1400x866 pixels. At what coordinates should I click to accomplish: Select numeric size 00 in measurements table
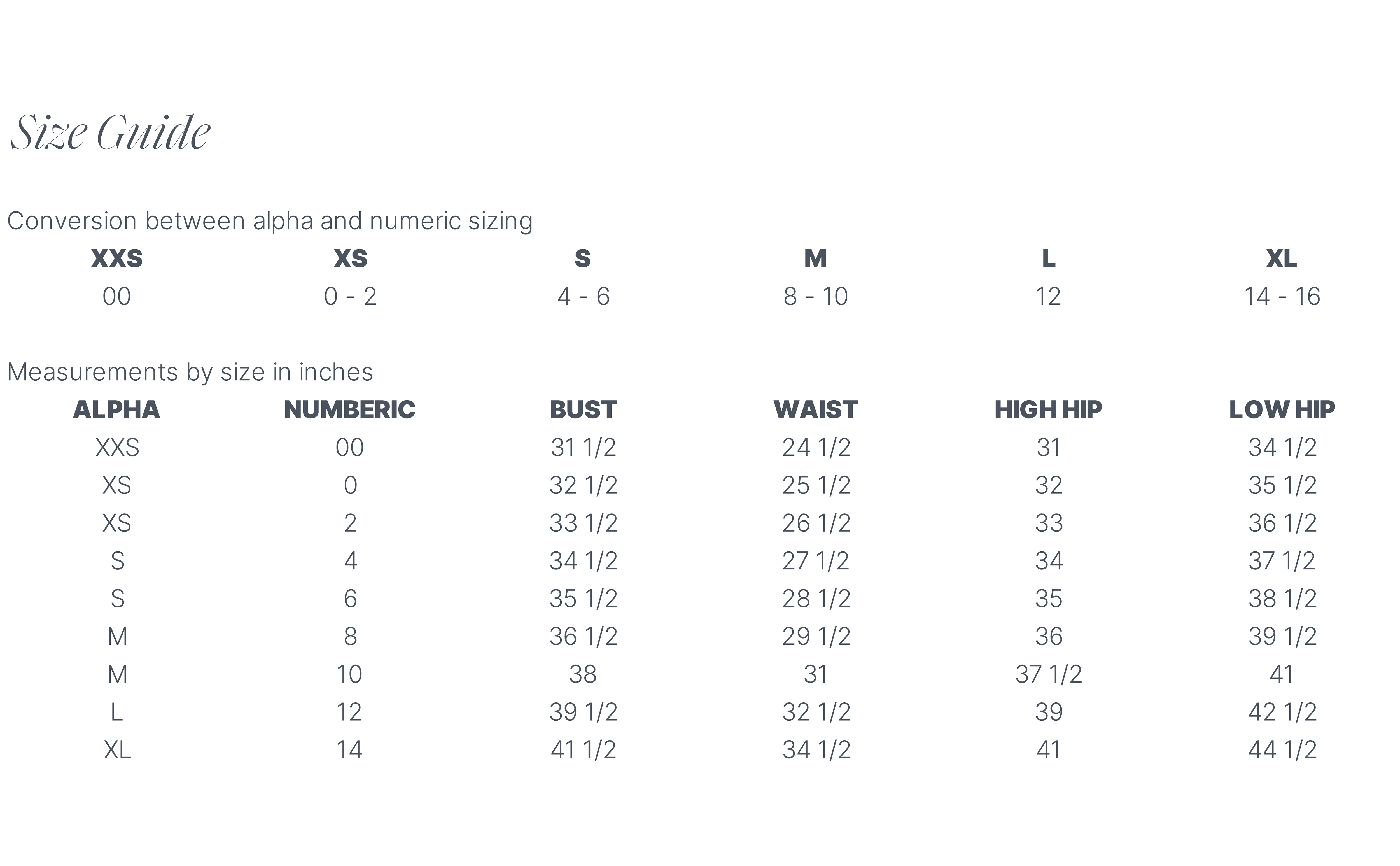(x=350, y=447)
